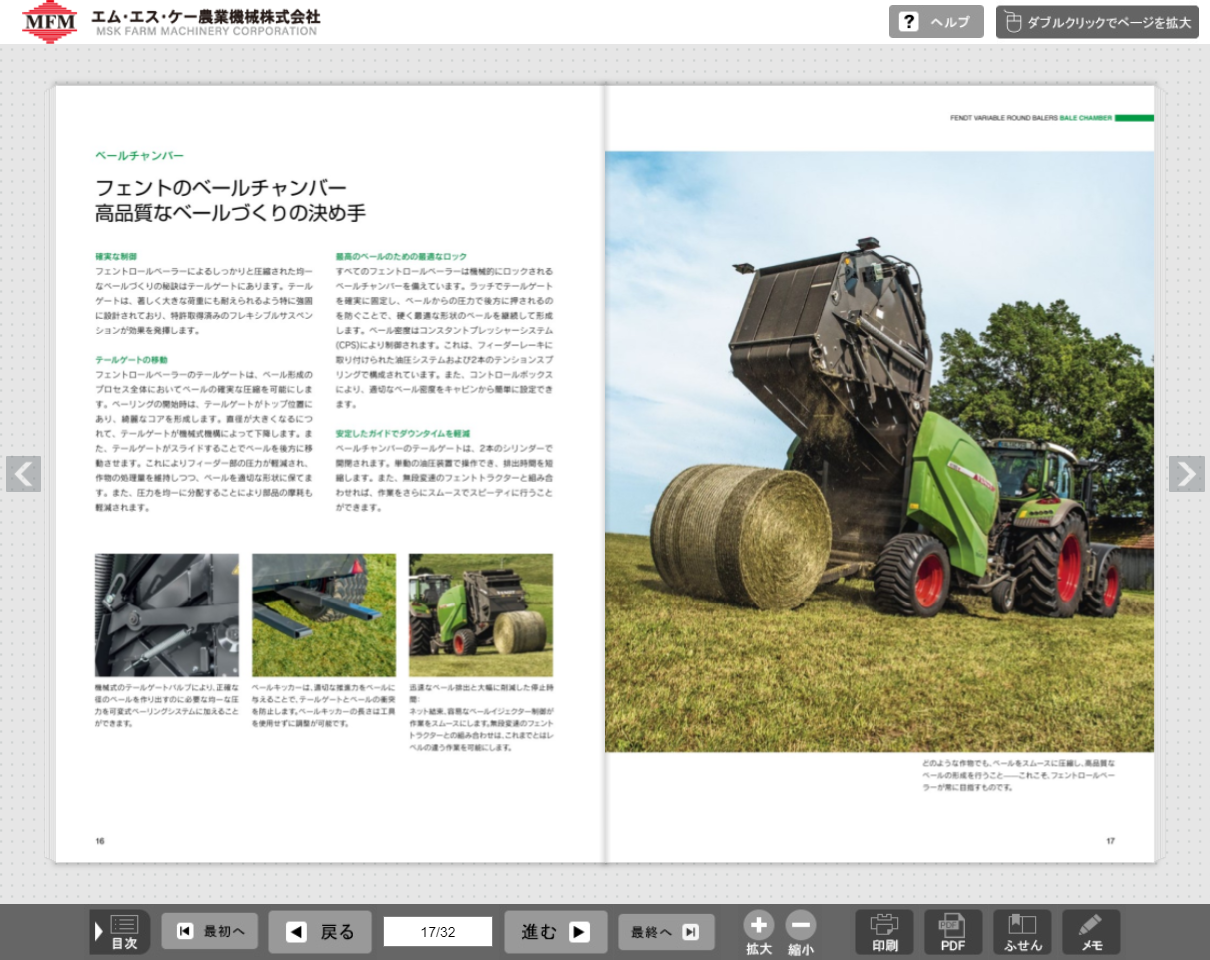This screenshot has width=1210, height=960.
Task: Click the green ベールチャンバー section label
Action: [139, 156]
